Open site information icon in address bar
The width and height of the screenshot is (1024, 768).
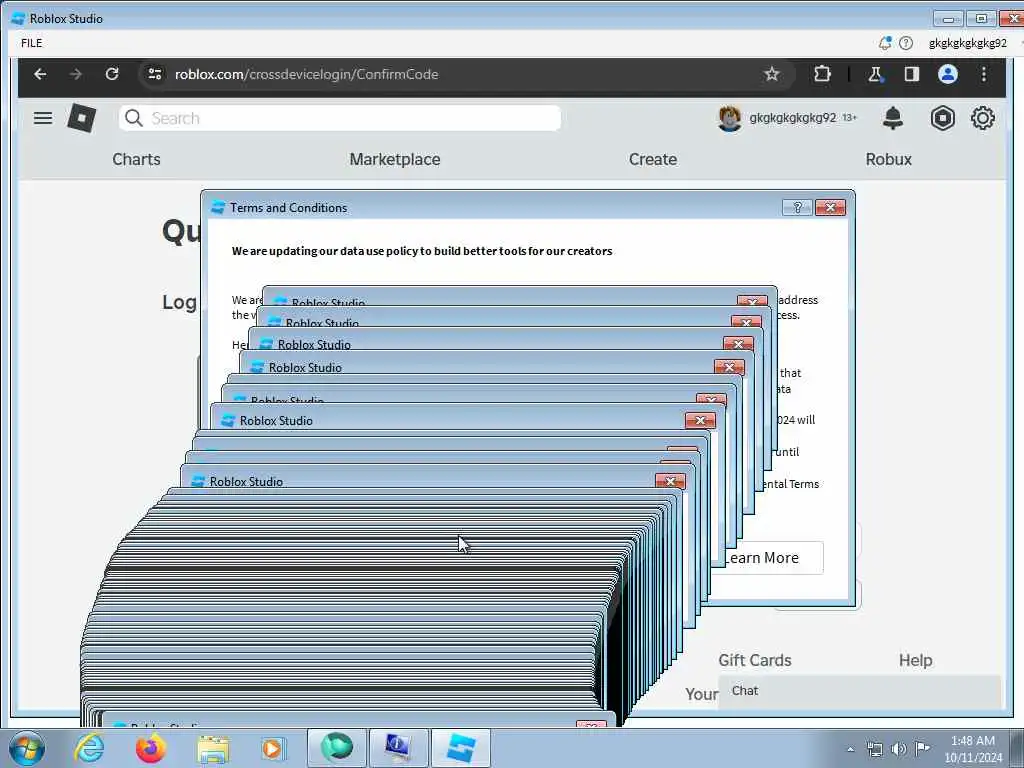[x=155, y=74]
